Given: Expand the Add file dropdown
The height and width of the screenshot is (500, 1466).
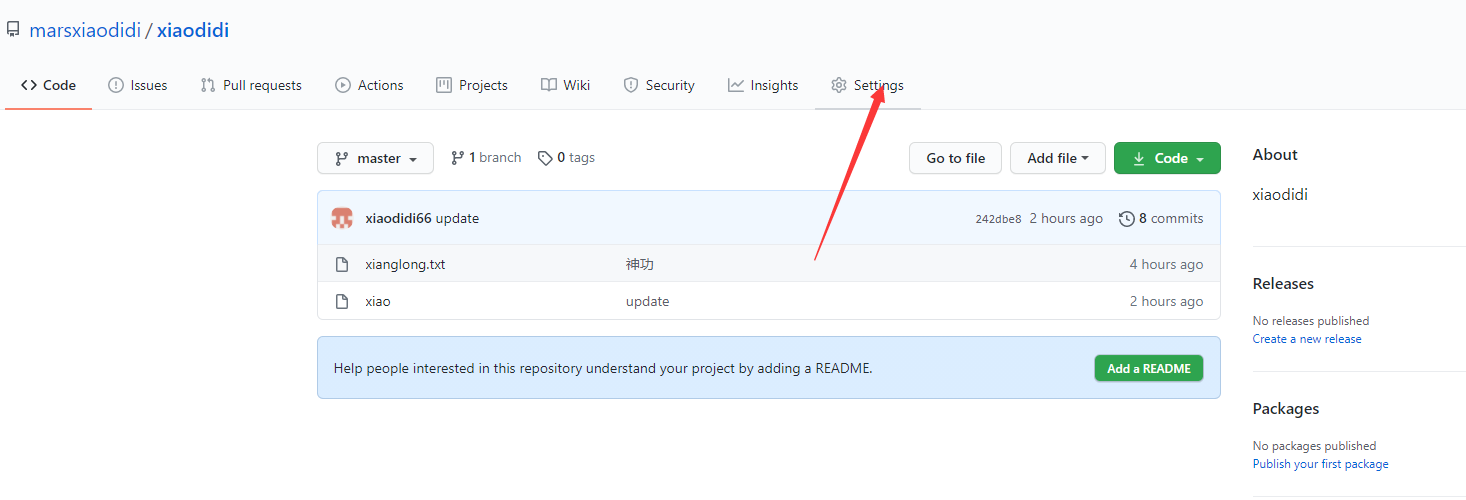Looking at the screenshot, I should point(1057,158).
